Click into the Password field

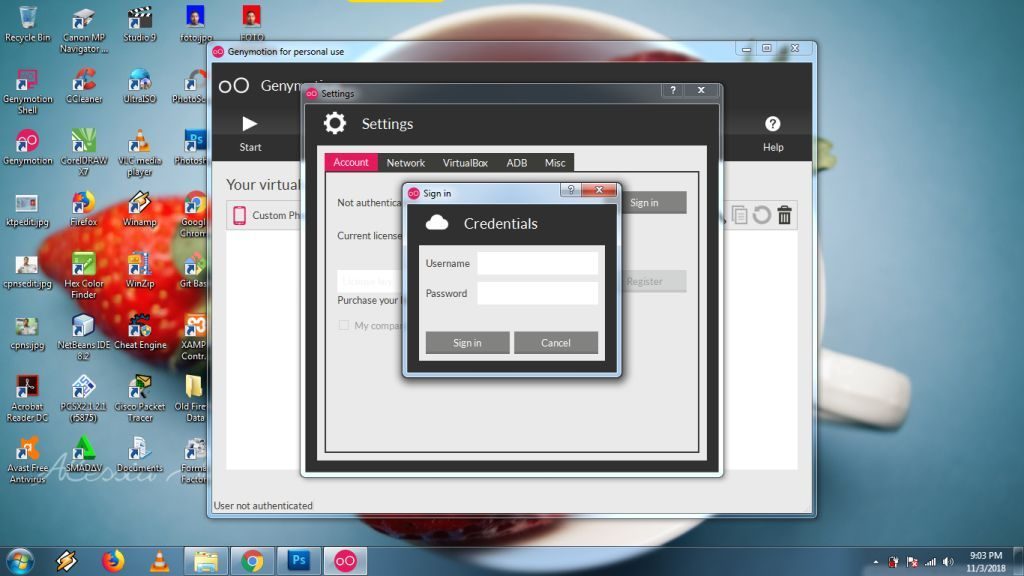pos(537,294)
